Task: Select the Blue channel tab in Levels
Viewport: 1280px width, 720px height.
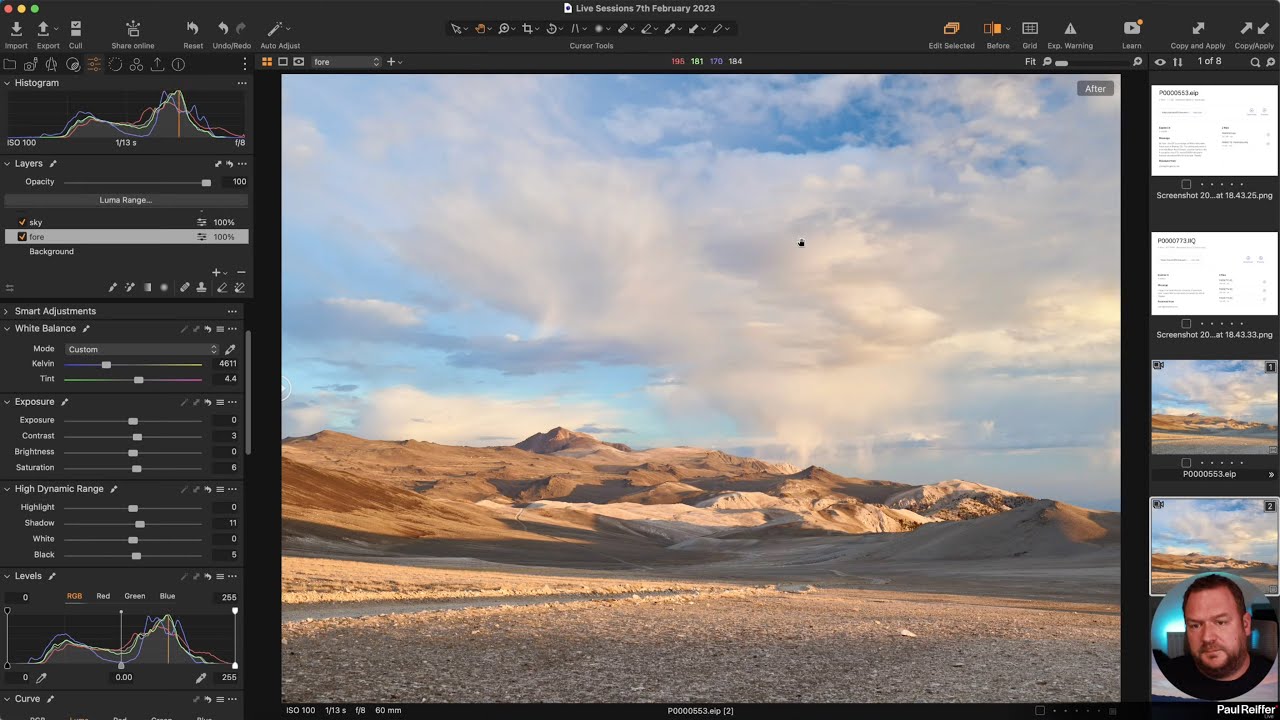Action: click(x=167, y=596)
